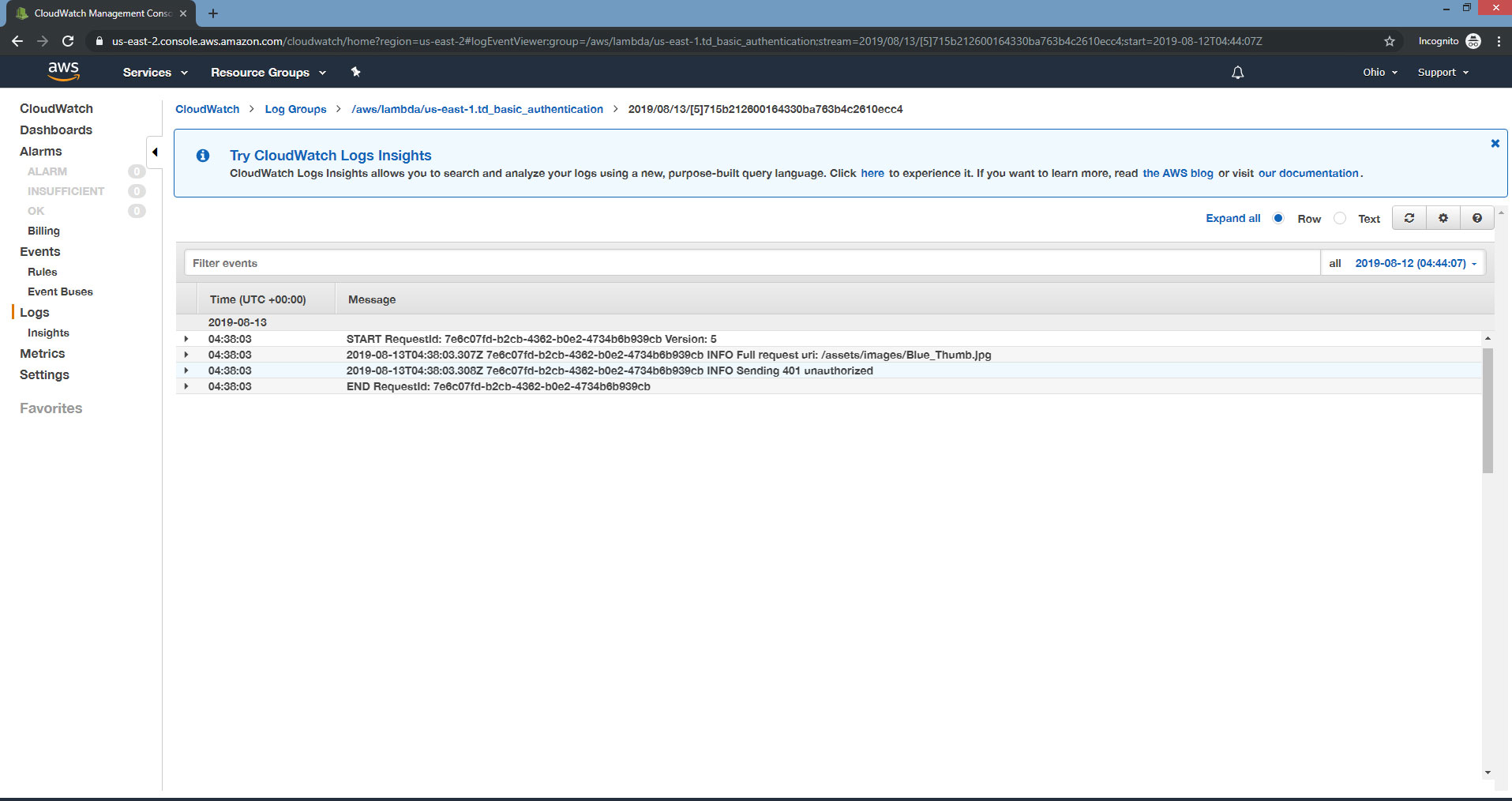This screenshot has height=801, width=1512.
Task: Click the browser back arrow
Action: coord(17,41)
